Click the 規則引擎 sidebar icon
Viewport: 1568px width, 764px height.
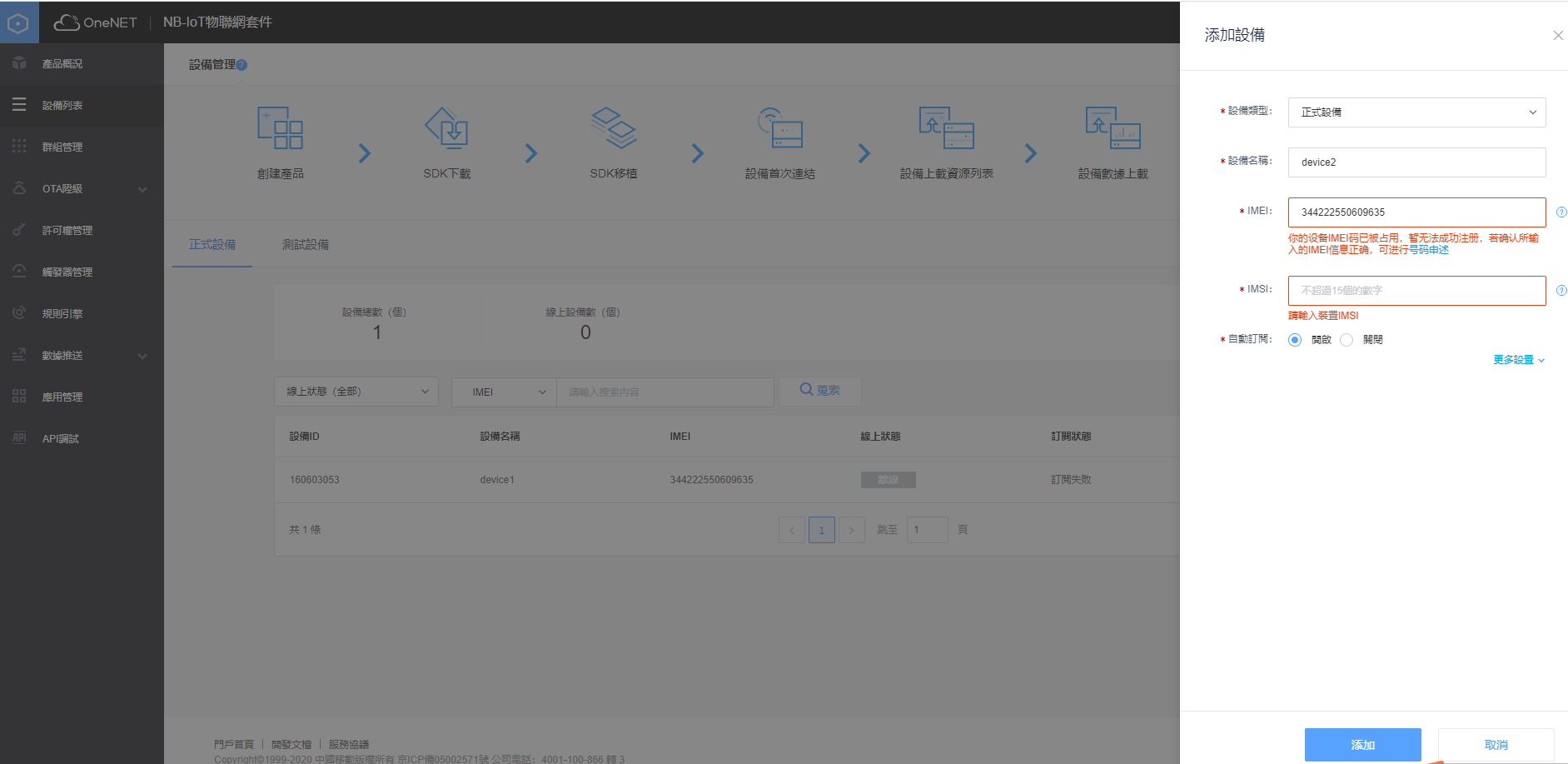pyautogui.click(x=19, y=313)
